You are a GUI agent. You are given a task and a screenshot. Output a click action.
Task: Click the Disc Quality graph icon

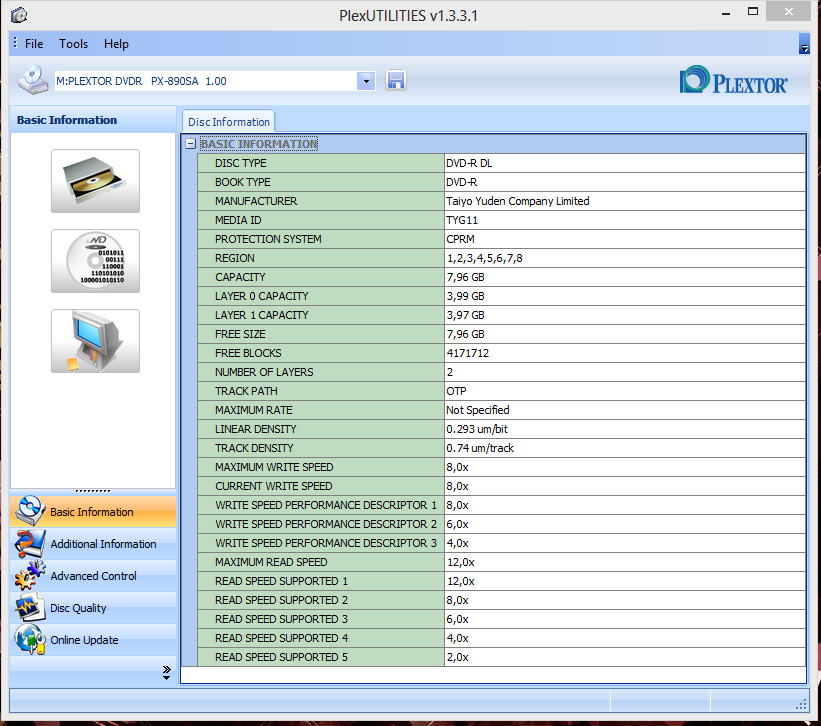tap(30, 607)
